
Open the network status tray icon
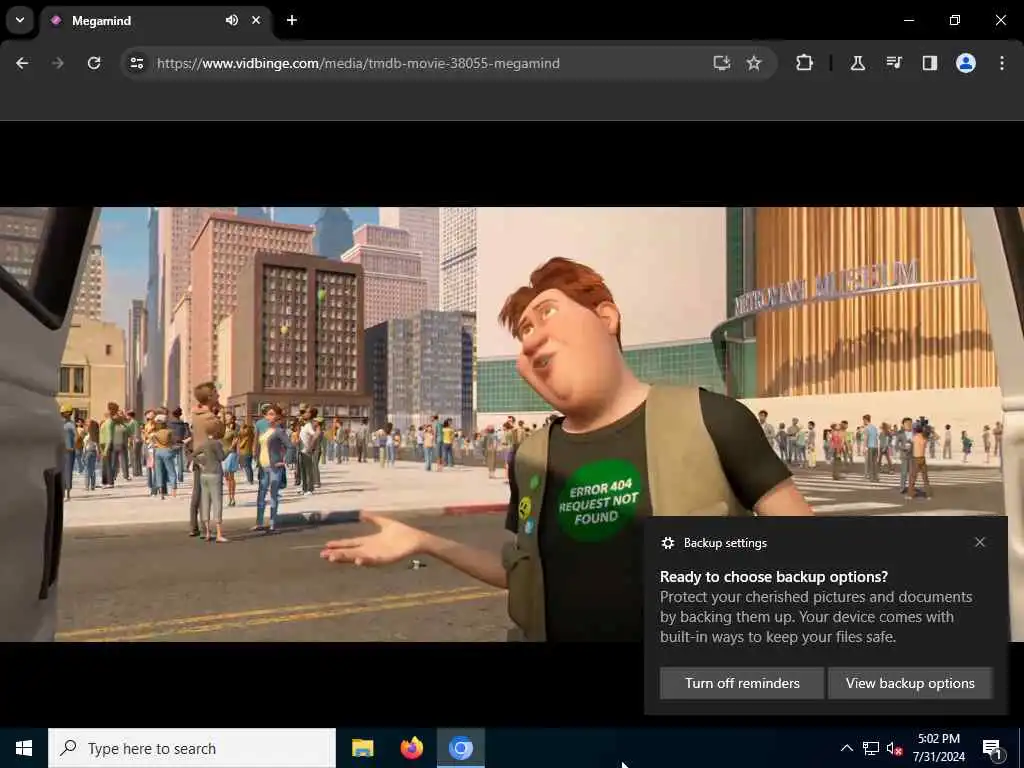point(871,748)
